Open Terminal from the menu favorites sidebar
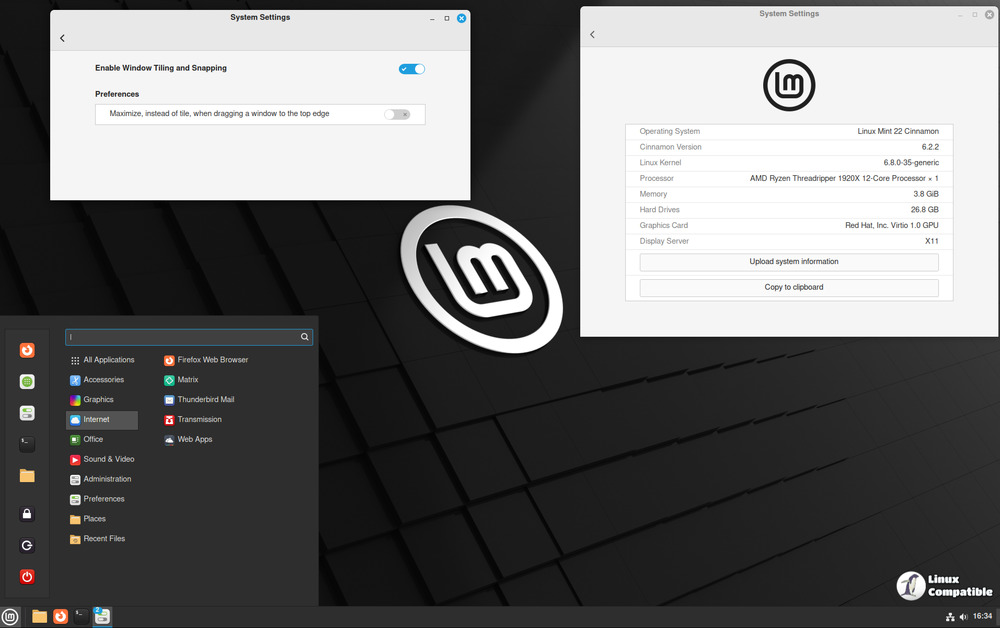The height and width of the screenshot is (628, 1000). [27, 444]
